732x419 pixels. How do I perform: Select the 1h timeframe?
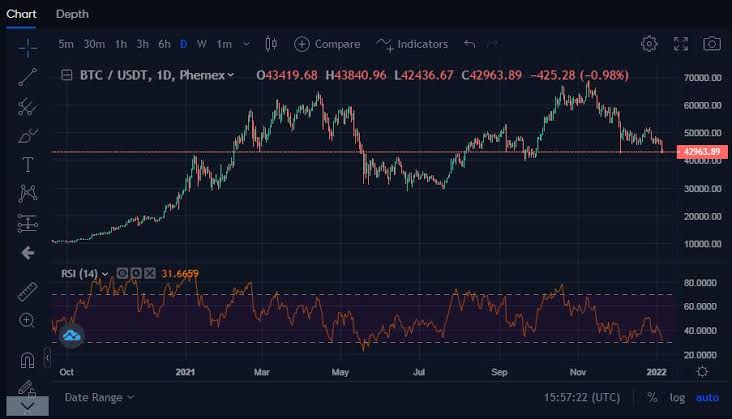pos(121,44)
